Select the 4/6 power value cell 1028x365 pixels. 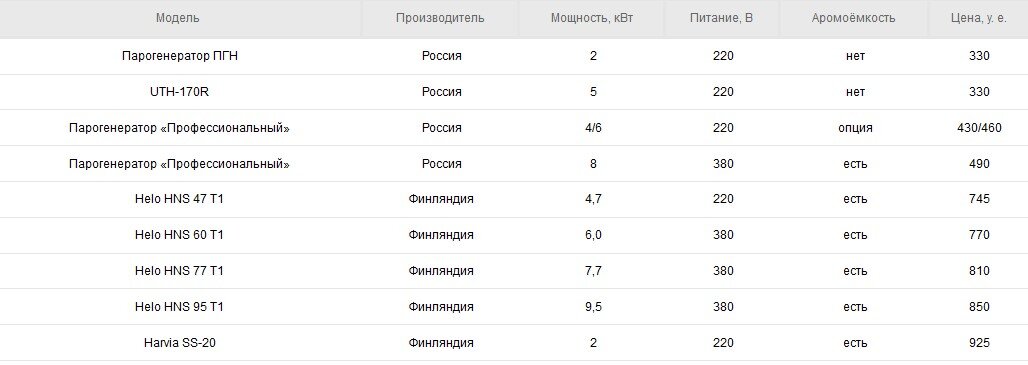593,128
